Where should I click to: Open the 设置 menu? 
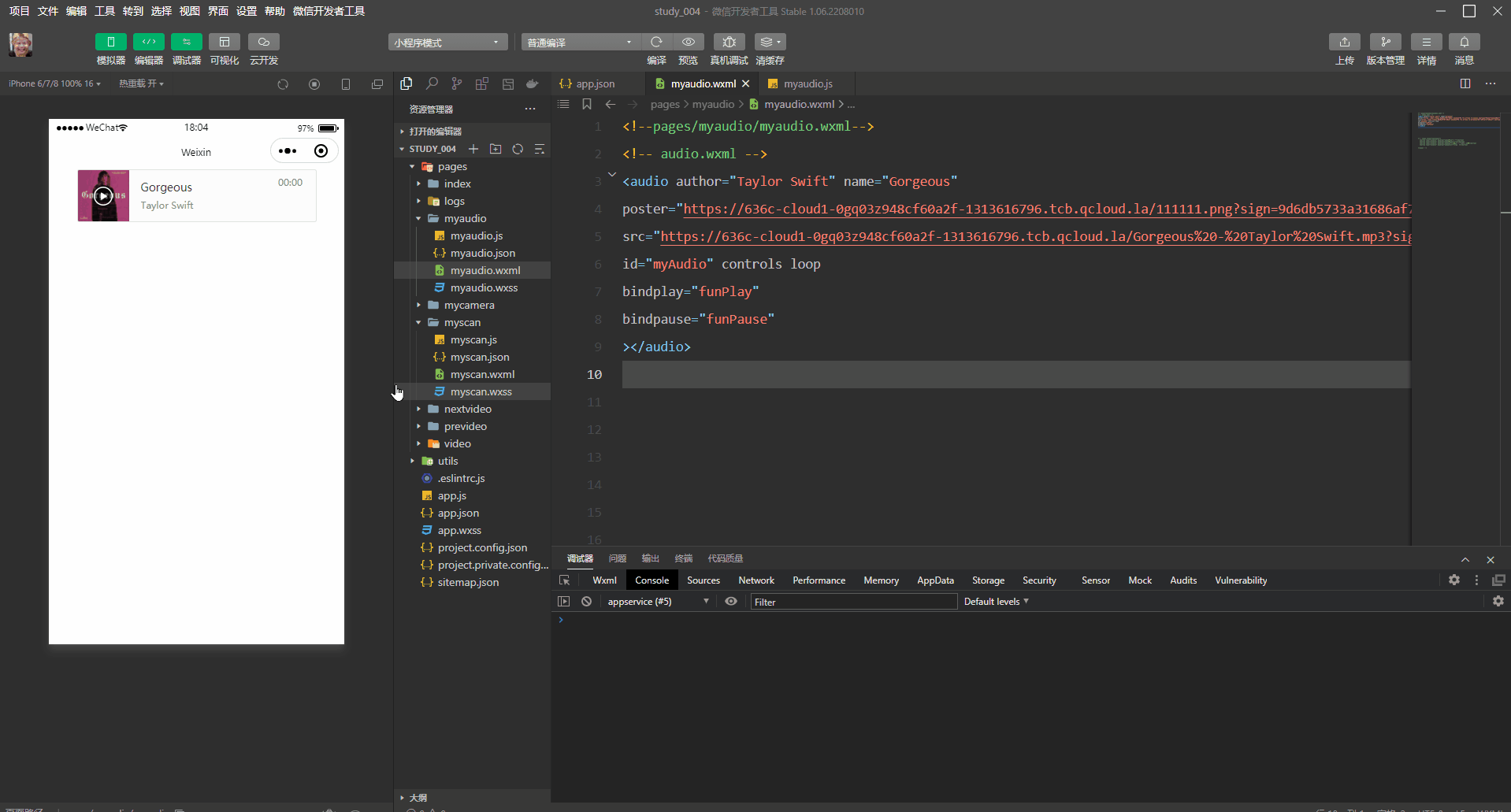(x=247, y=11)
